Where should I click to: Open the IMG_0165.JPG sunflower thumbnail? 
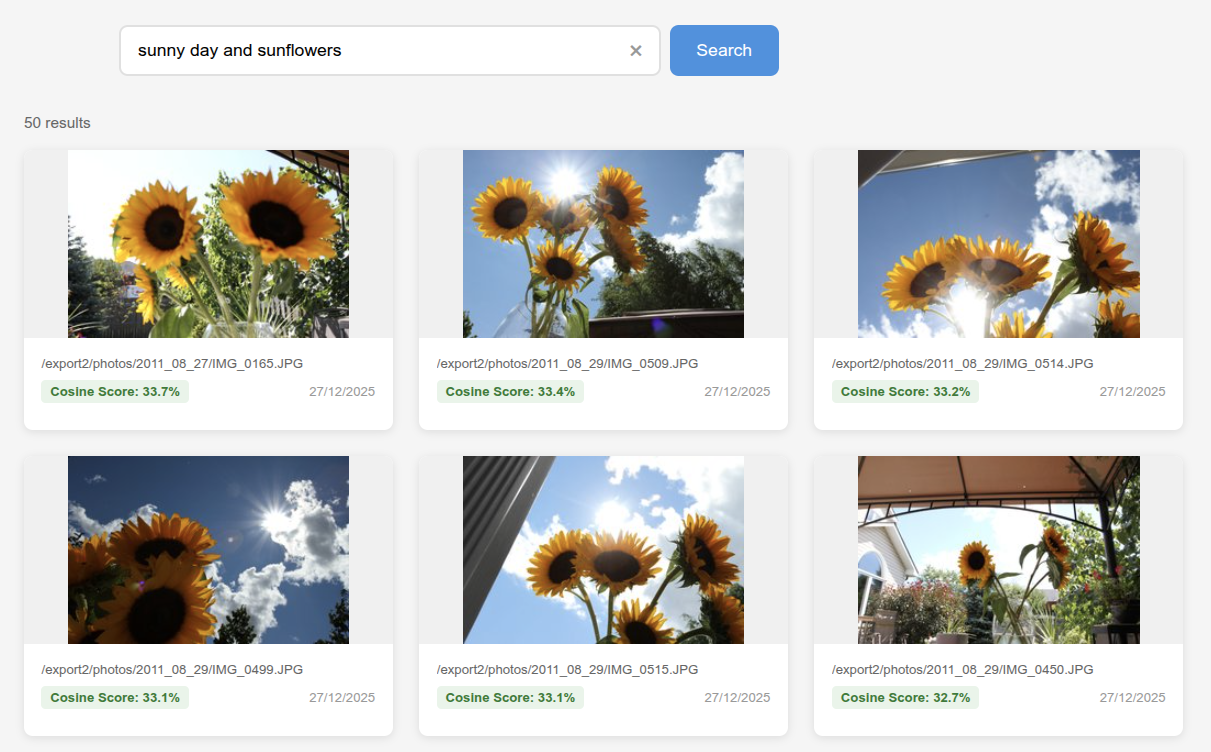pyautogui.click(x=208, y=243)
